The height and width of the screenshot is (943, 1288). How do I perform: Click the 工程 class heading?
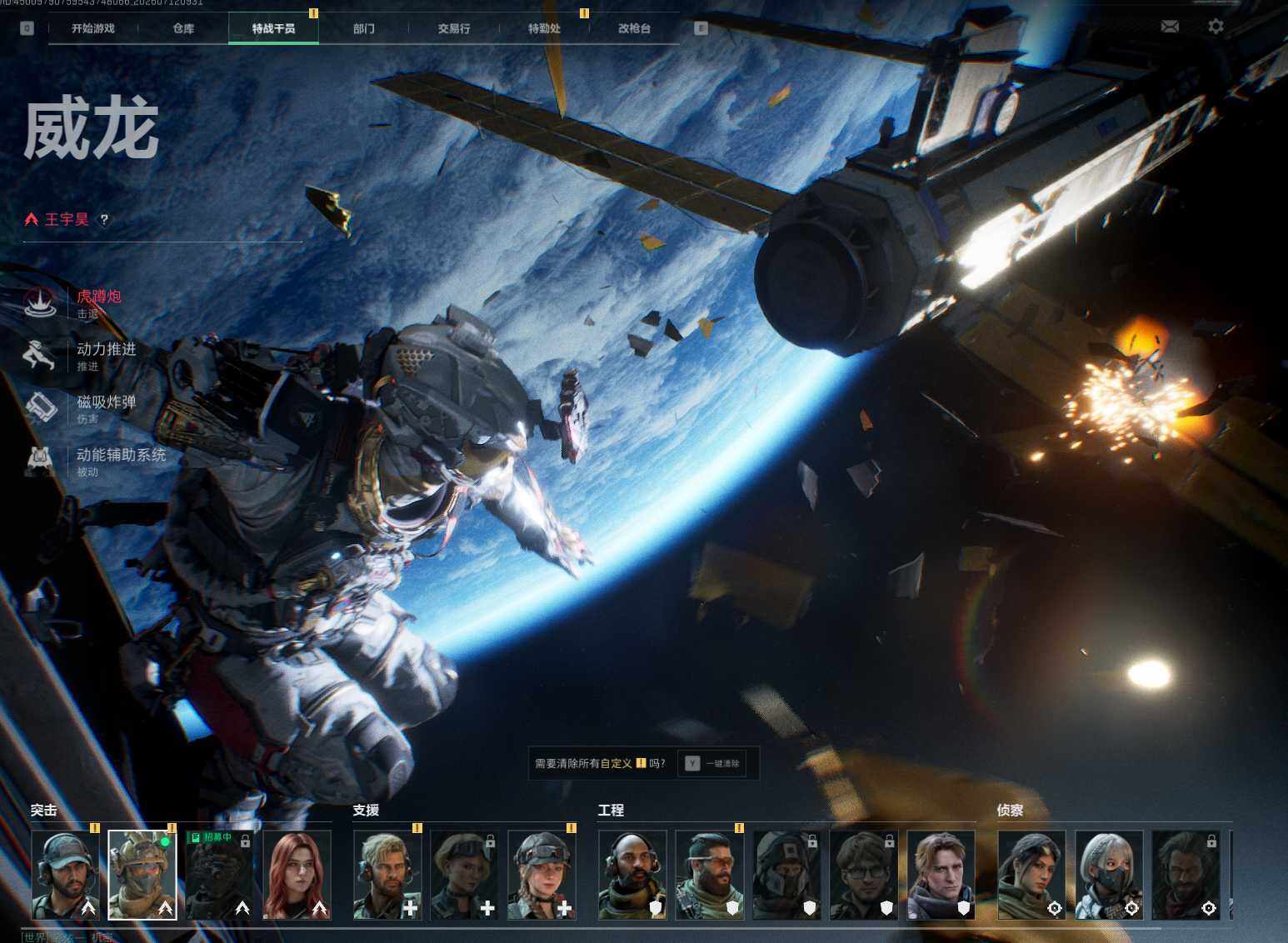tap(611, 810)
